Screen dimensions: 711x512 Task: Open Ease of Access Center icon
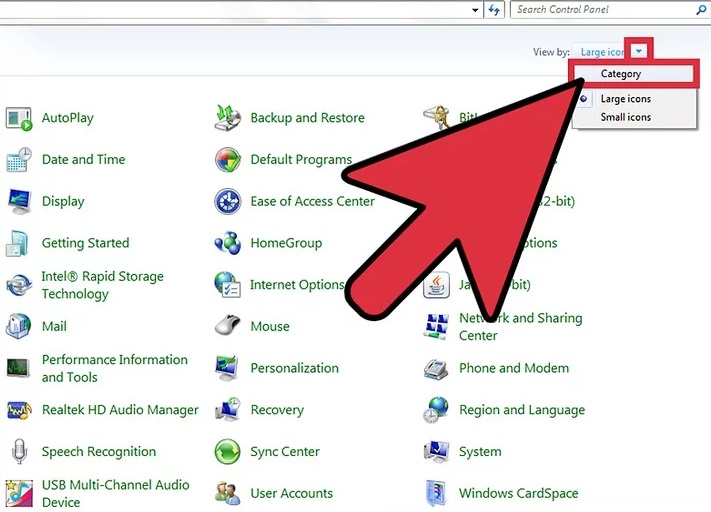(228, 202)
